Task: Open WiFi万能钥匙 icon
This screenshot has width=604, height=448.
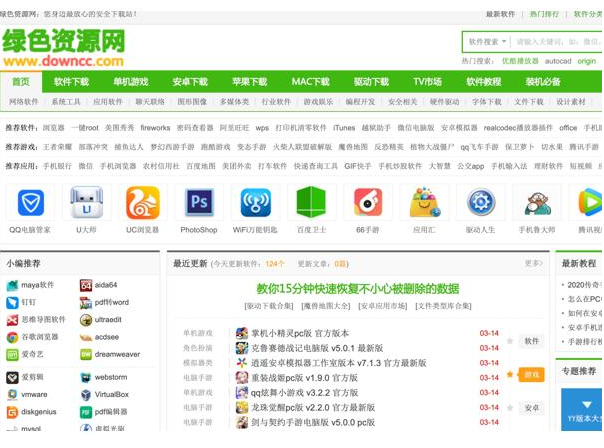Action: [x=255, y=203]
